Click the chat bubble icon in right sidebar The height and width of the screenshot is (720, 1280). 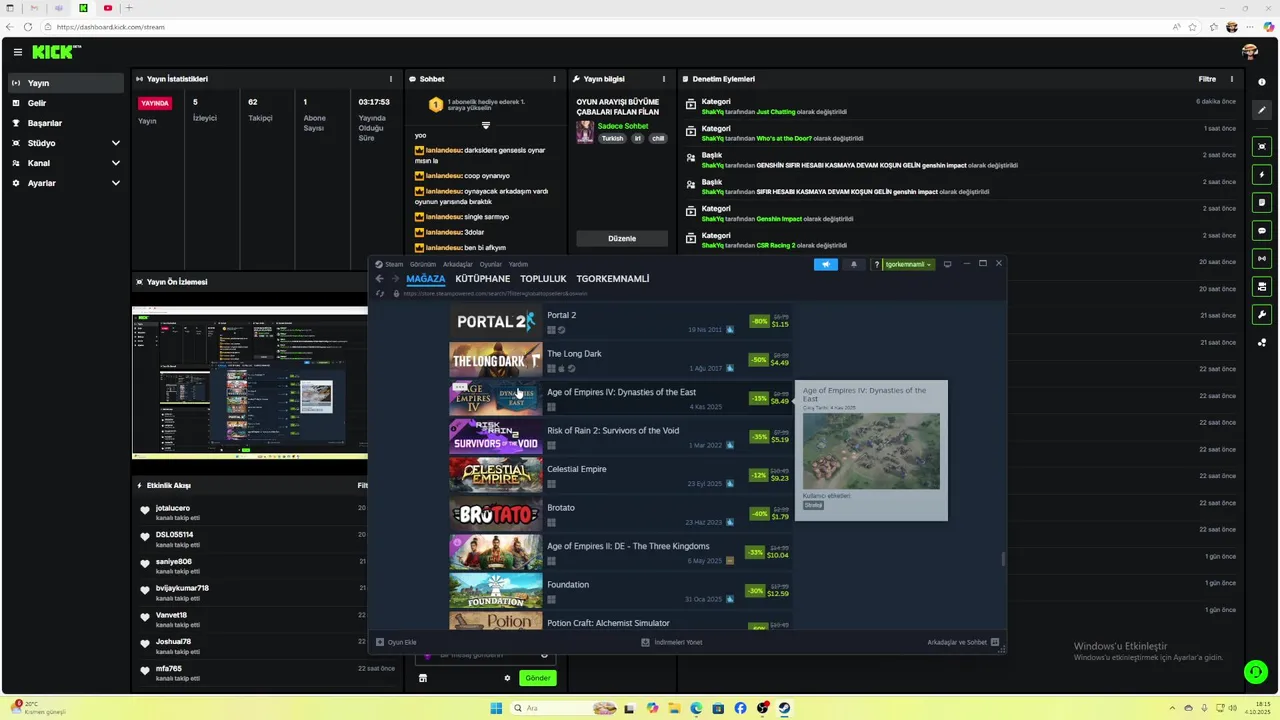point(1262,231)
